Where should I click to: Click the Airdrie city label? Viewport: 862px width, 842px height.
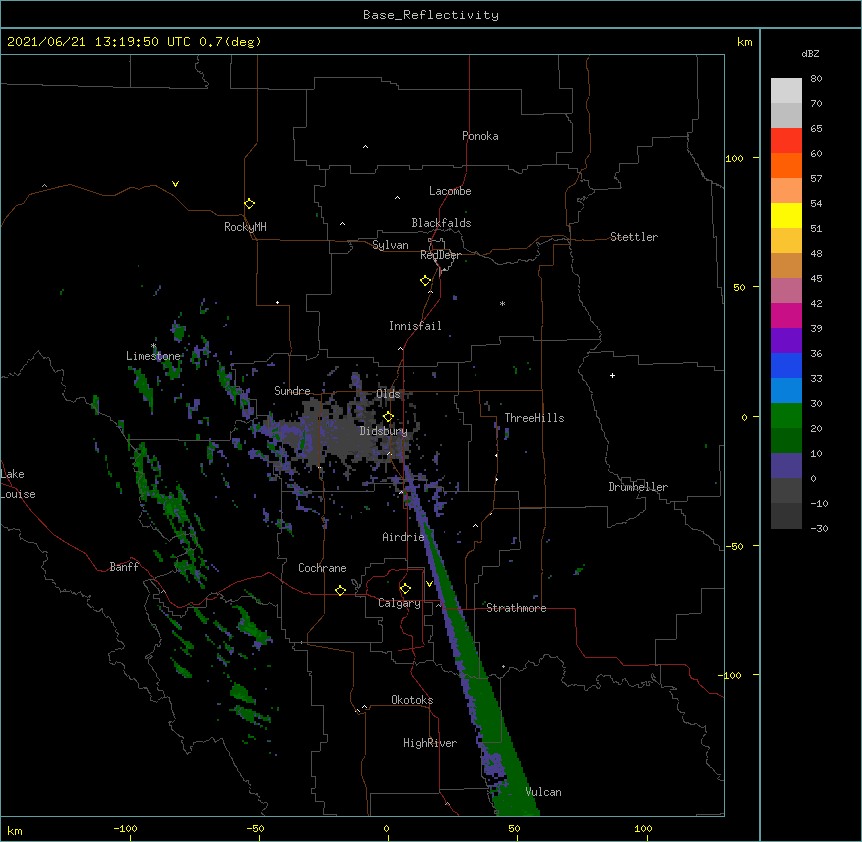tap(404, 537)
